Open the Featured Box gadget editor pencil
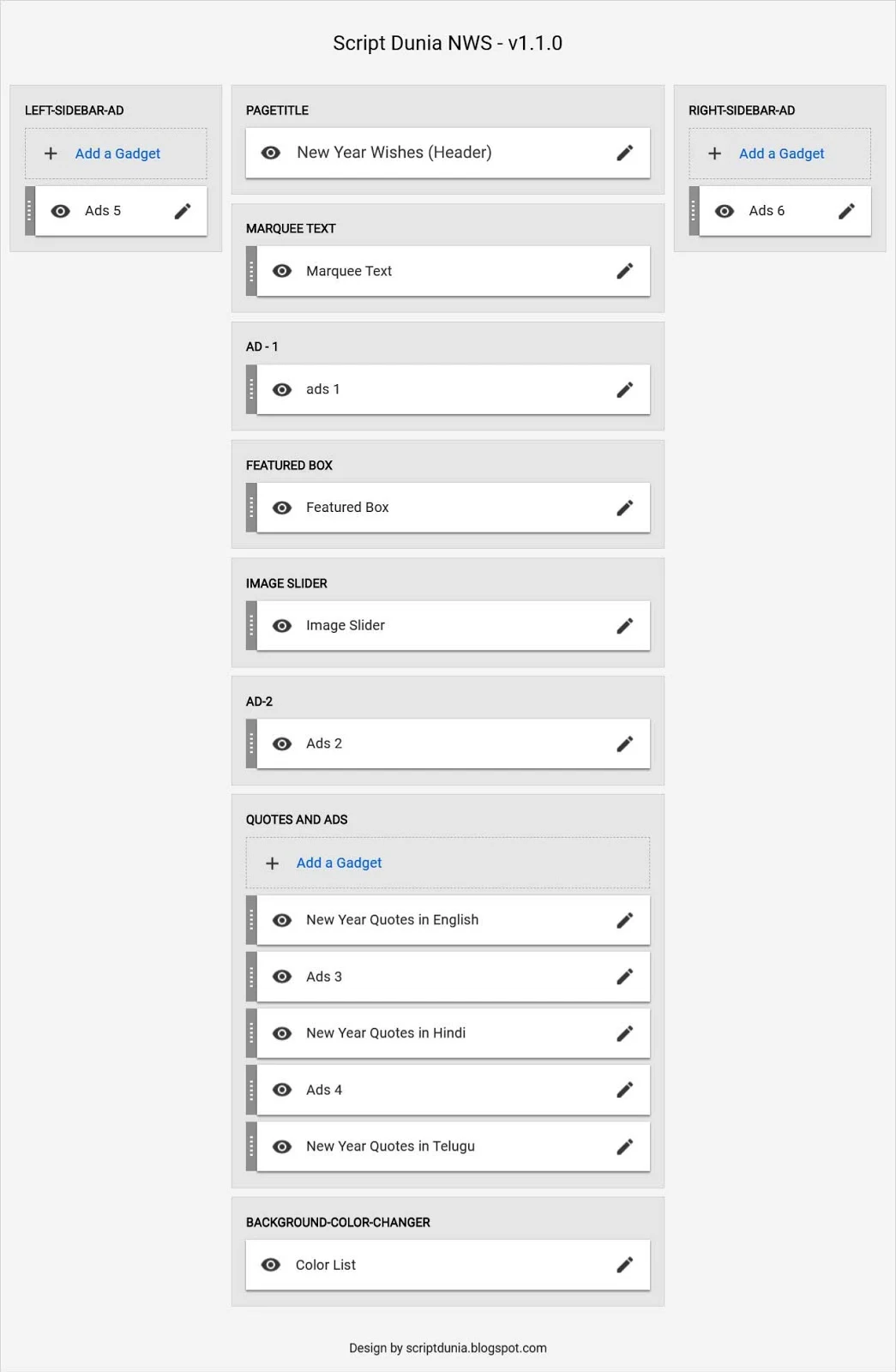This screenshot has width=896, height=1372. [625, 507]
